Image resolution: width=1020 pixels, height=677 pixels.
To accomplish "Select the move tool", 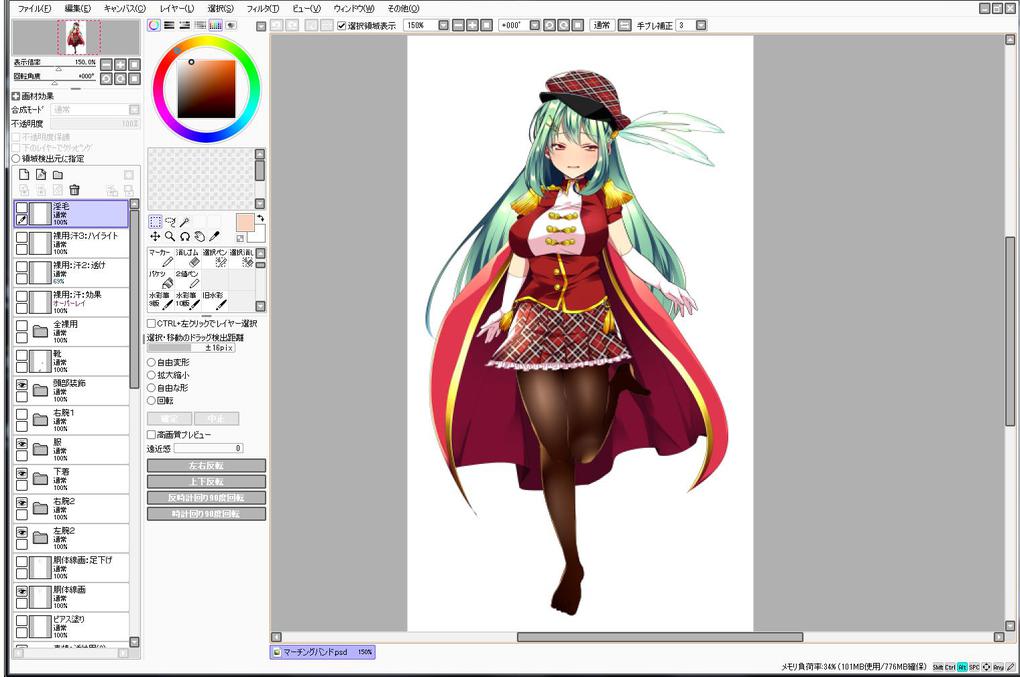I will (x=155, y=237).
